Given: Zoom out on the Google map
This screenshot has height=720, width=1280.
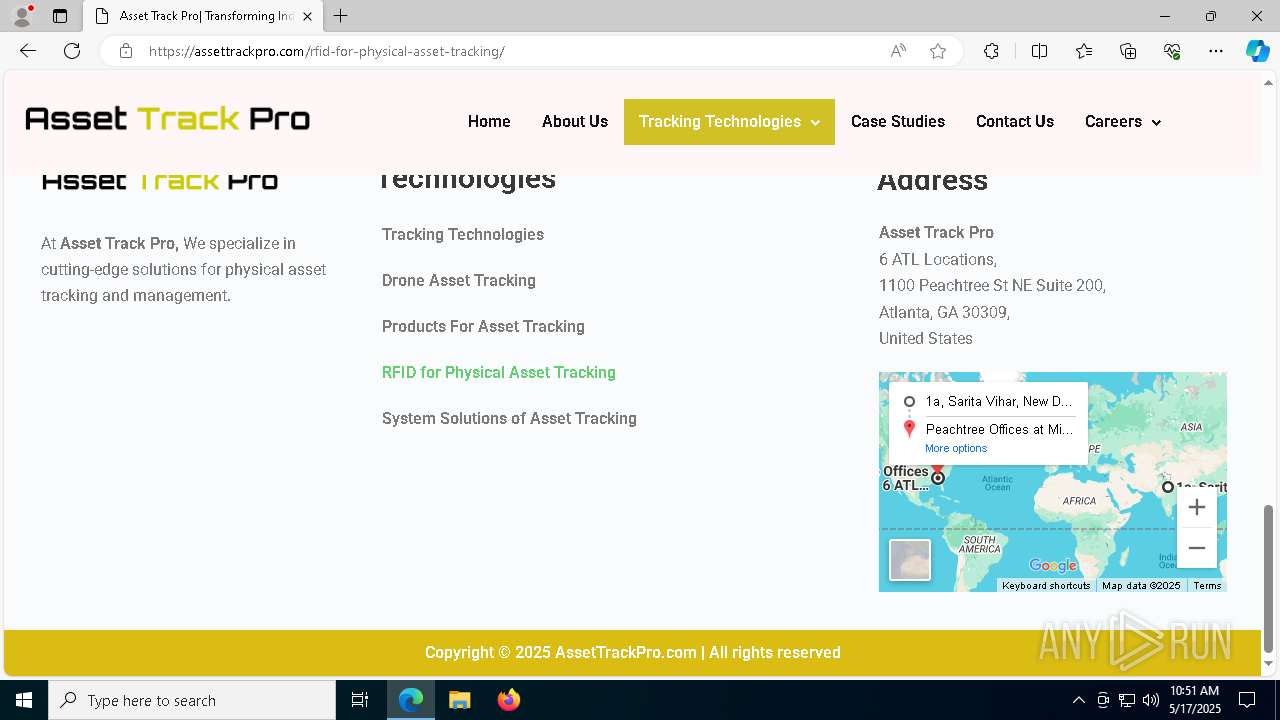Looking at the screenshot, I should click(1196, 548).
